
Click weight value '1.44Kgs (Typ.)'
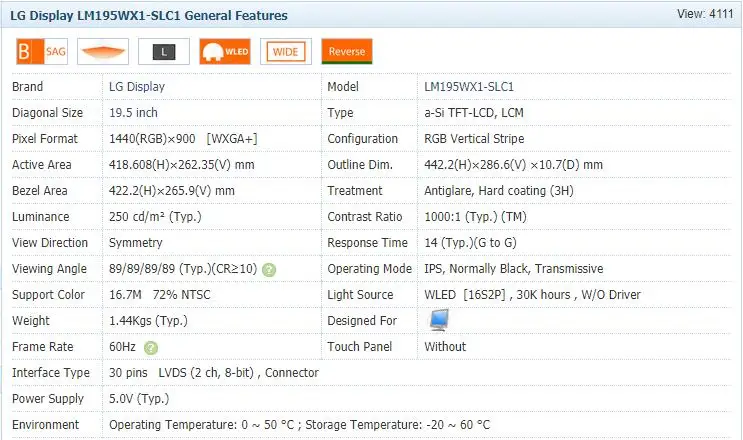tap(148, 321)
